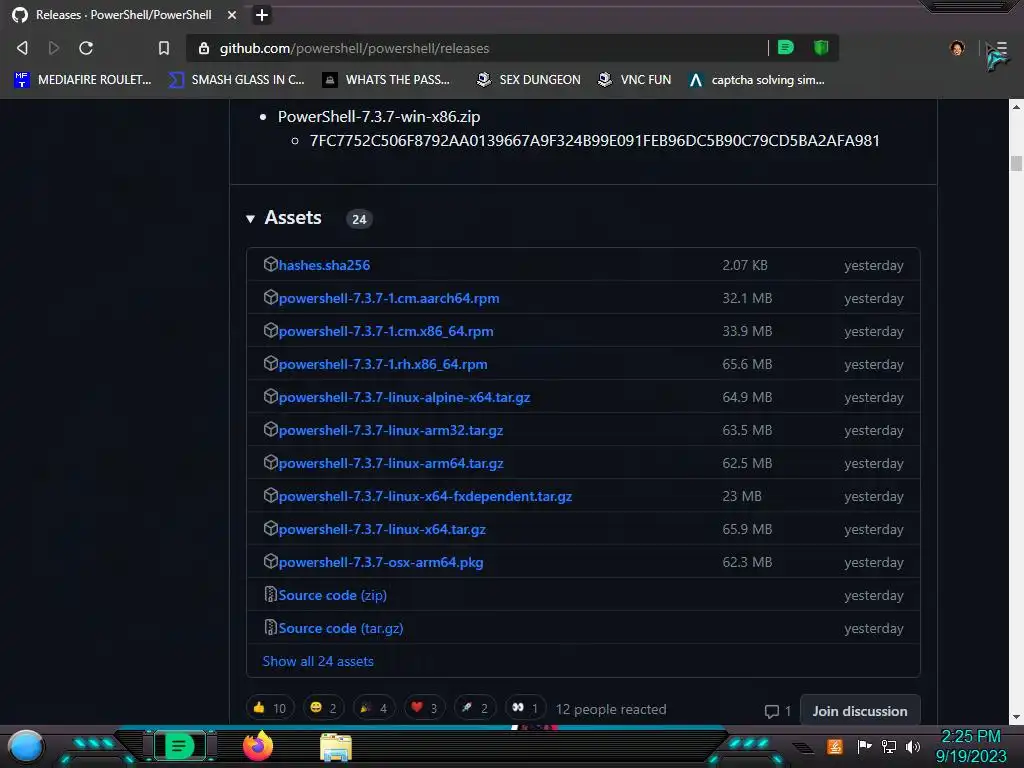Open the browser hamburger menu
The image size is (1024, 768).
(x=1001, y=48)
